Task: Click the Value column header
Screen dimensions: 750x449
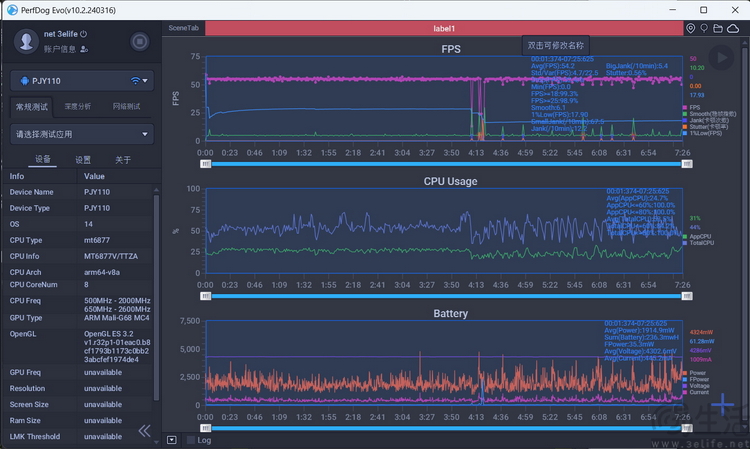Action: pos(94,176)
